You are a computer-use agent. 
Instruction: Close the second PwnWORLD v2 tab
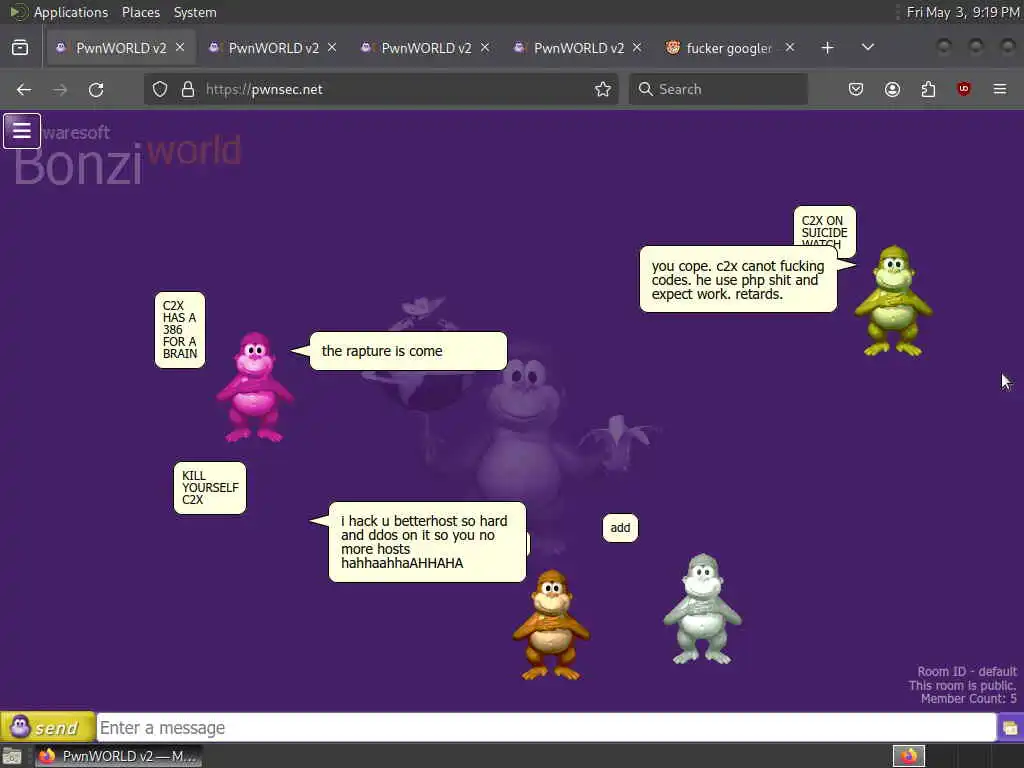click(x=332, y=48)
